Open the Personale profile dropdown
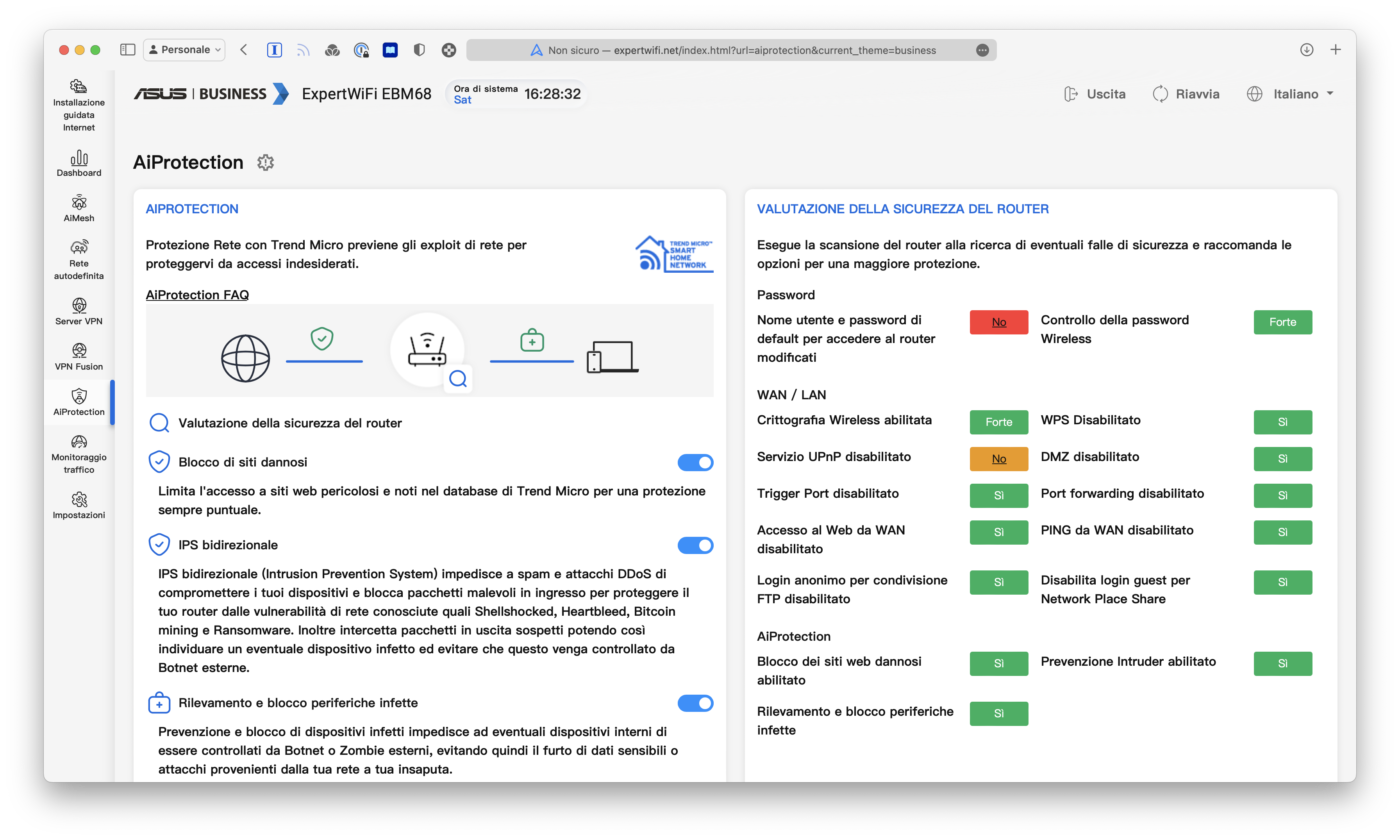The width and height of the screenshot is (1400, 840). point(185,49)
